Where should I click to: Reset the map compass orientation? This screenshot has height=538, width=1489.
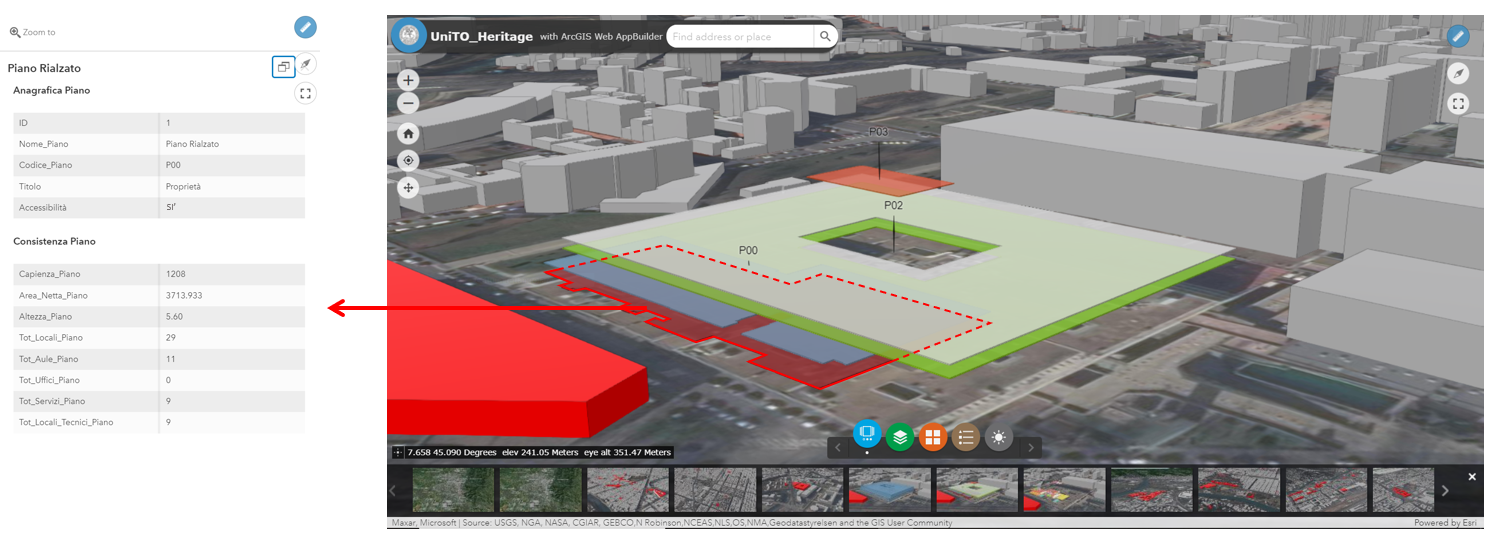(x=1458, y=74)
